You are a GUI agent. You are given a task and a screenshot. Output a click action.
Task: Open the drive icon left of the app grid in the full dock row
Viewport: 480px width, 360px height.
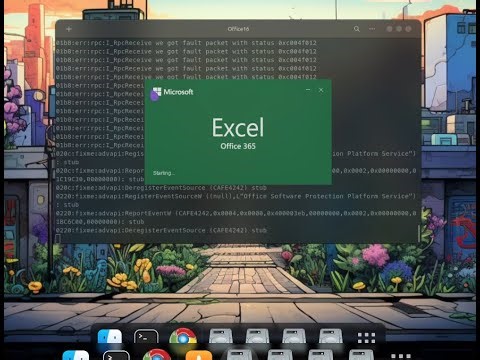click(331, 337)
